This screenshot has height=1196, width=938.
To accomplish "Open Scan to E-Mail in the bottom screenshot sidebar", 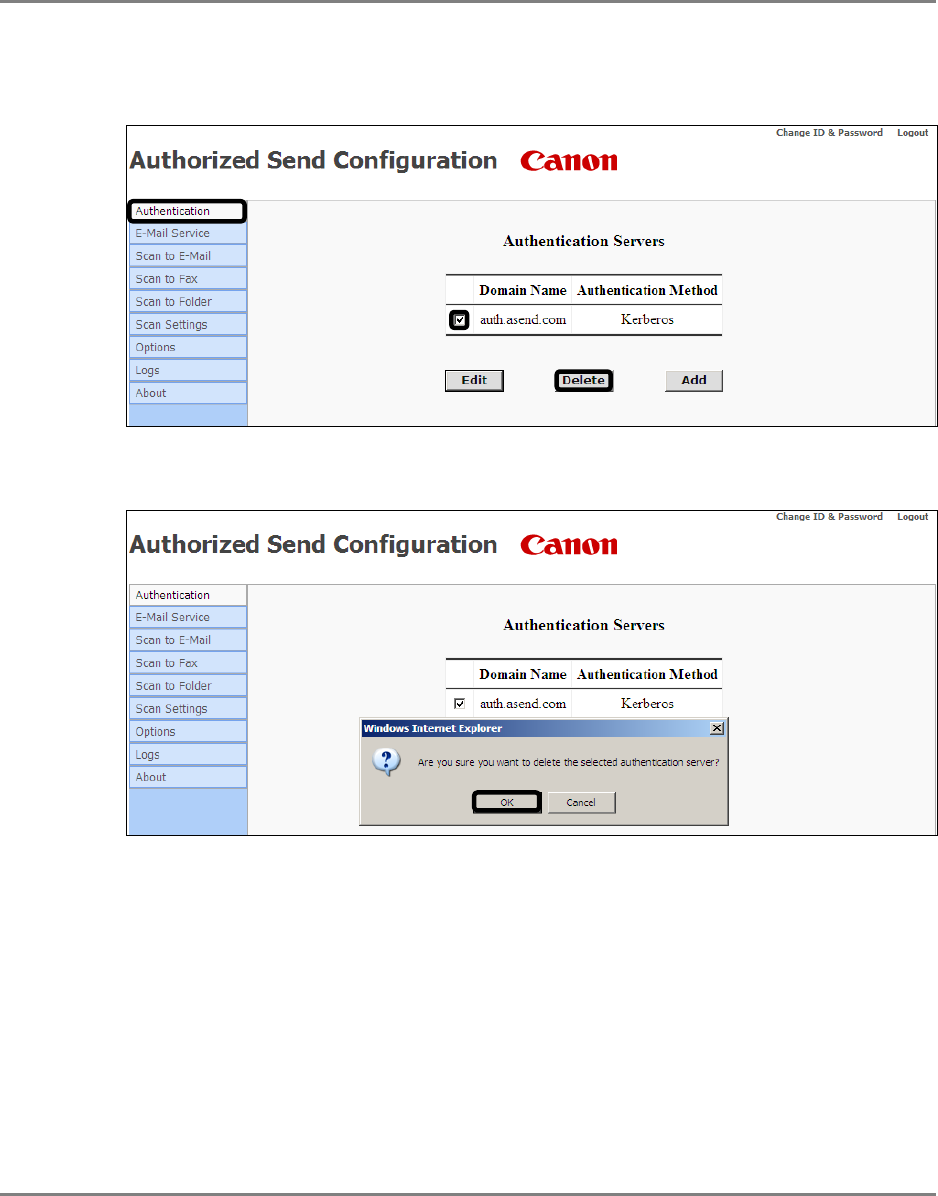I will click(x=187, y=640).
